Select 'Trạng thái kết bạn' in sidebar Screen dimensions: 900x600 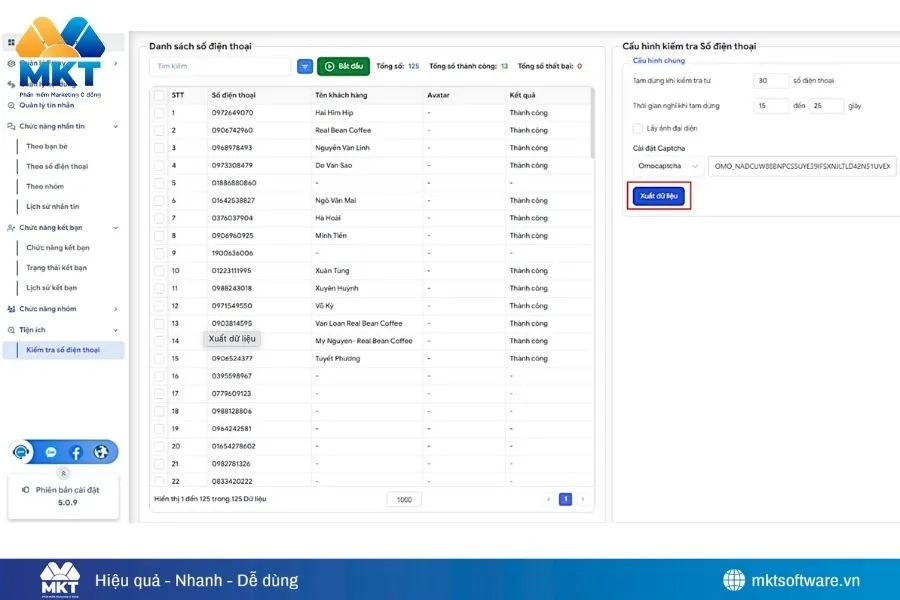click(x=56, y=268)
